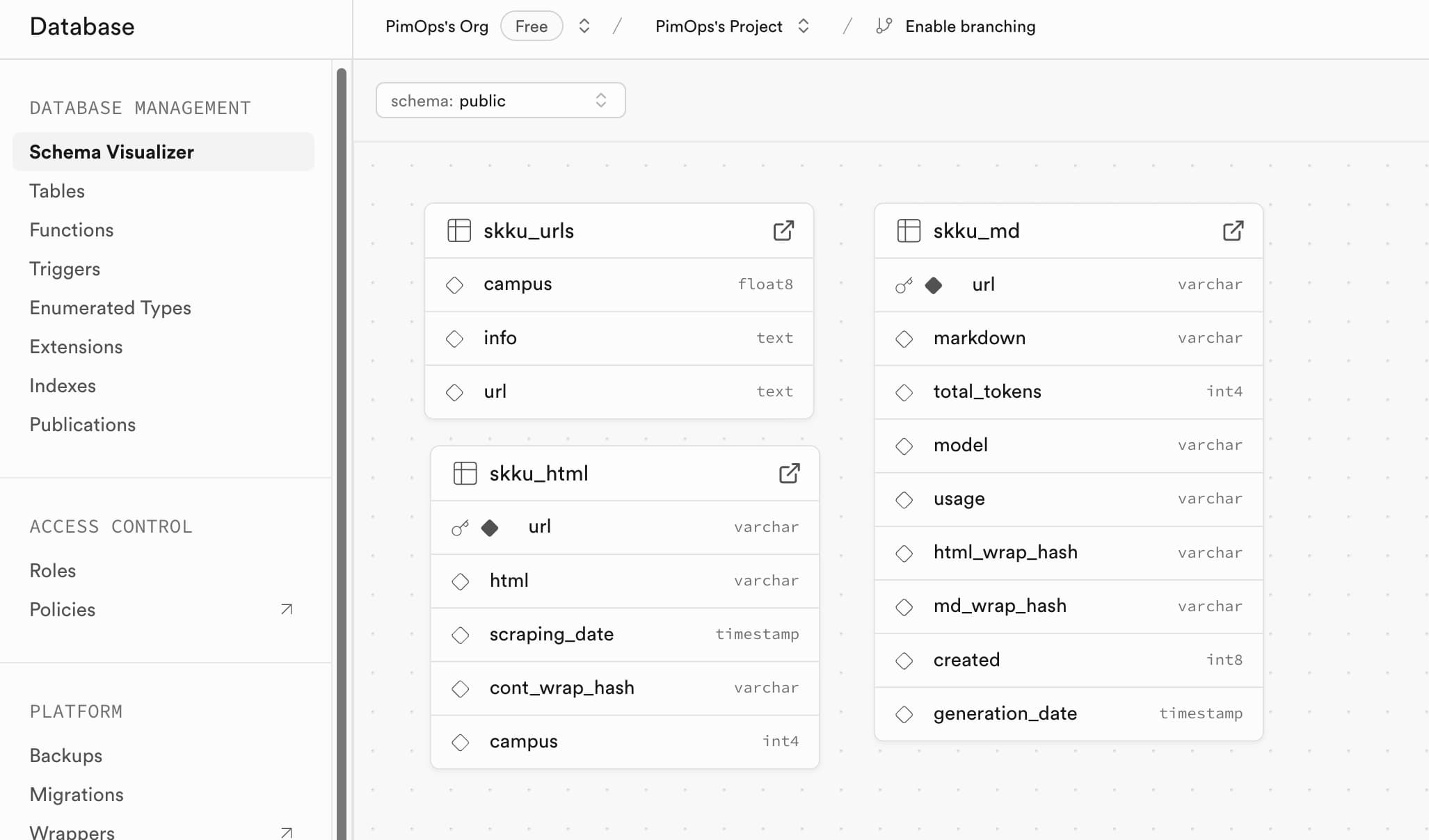Screen dimensions: 1429x840
Task: Click the skku_urls table grid icon
Action: click(x=459, y=231)
